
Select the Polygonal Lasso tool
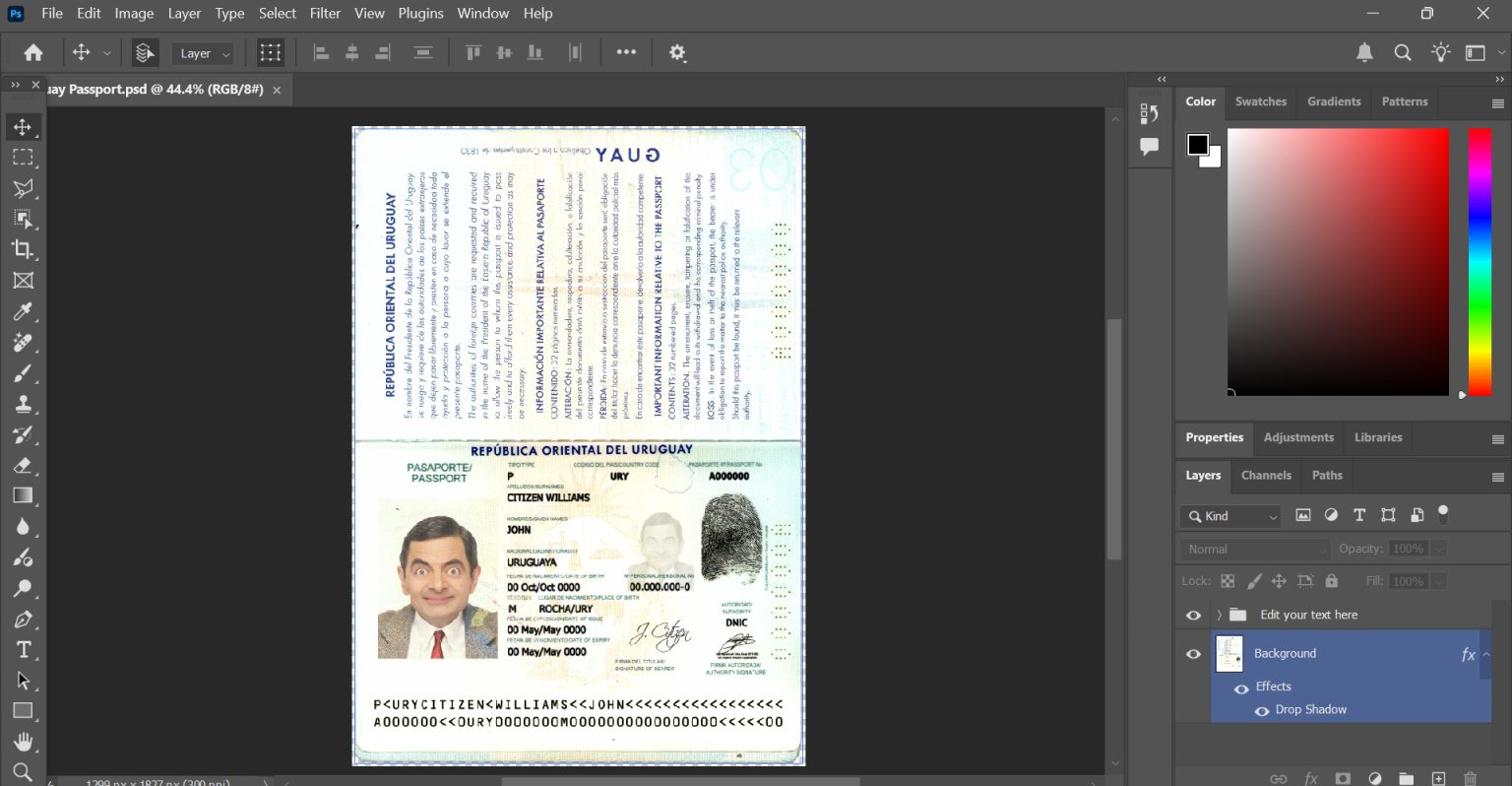tap(23, 188)
